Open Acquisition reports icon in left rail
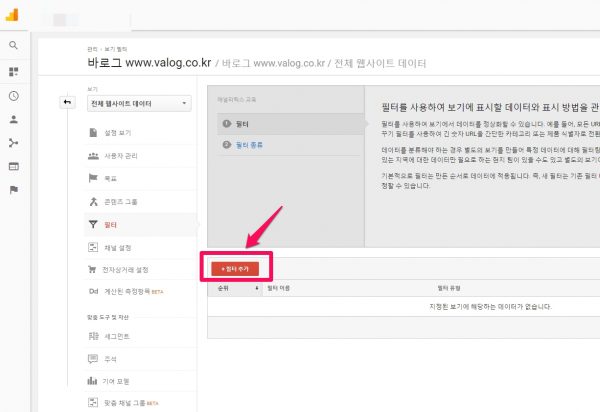This screenshot has width=600, height=412. coord(13,143)
